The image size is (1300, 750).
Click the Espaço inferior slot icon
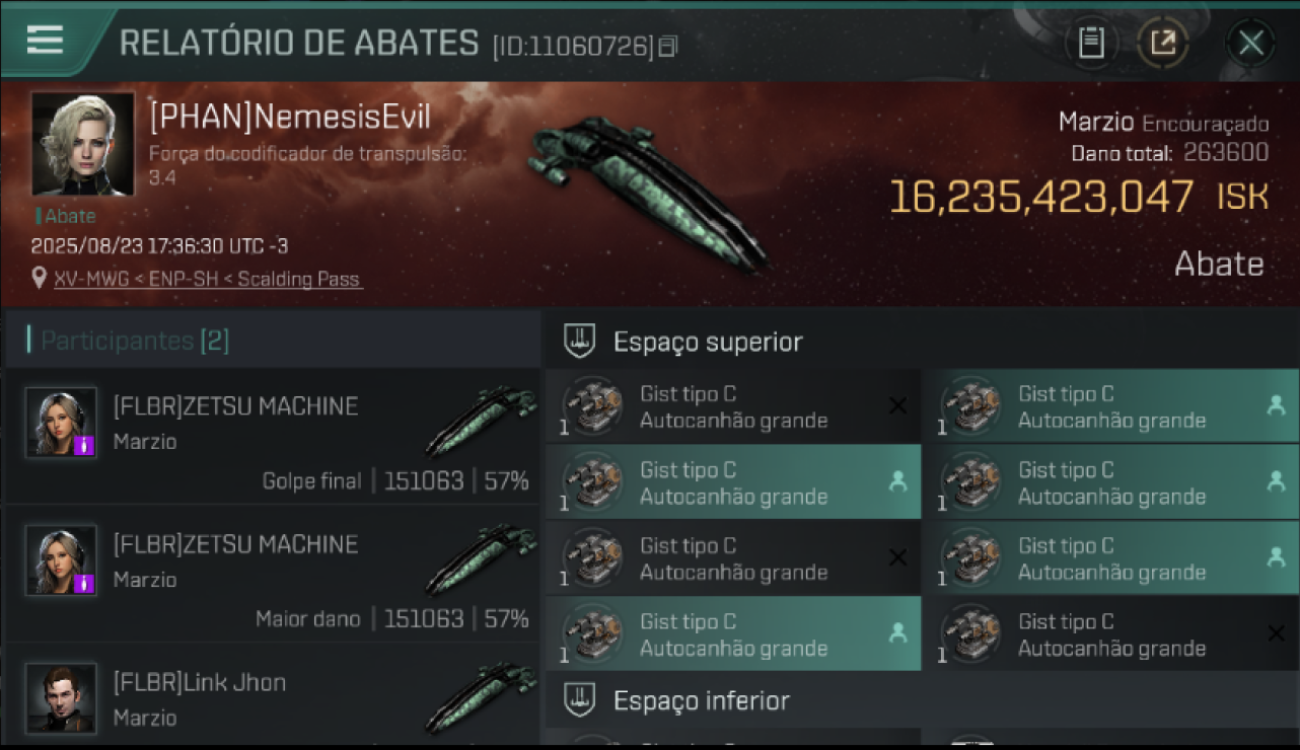tap(580, 700)
